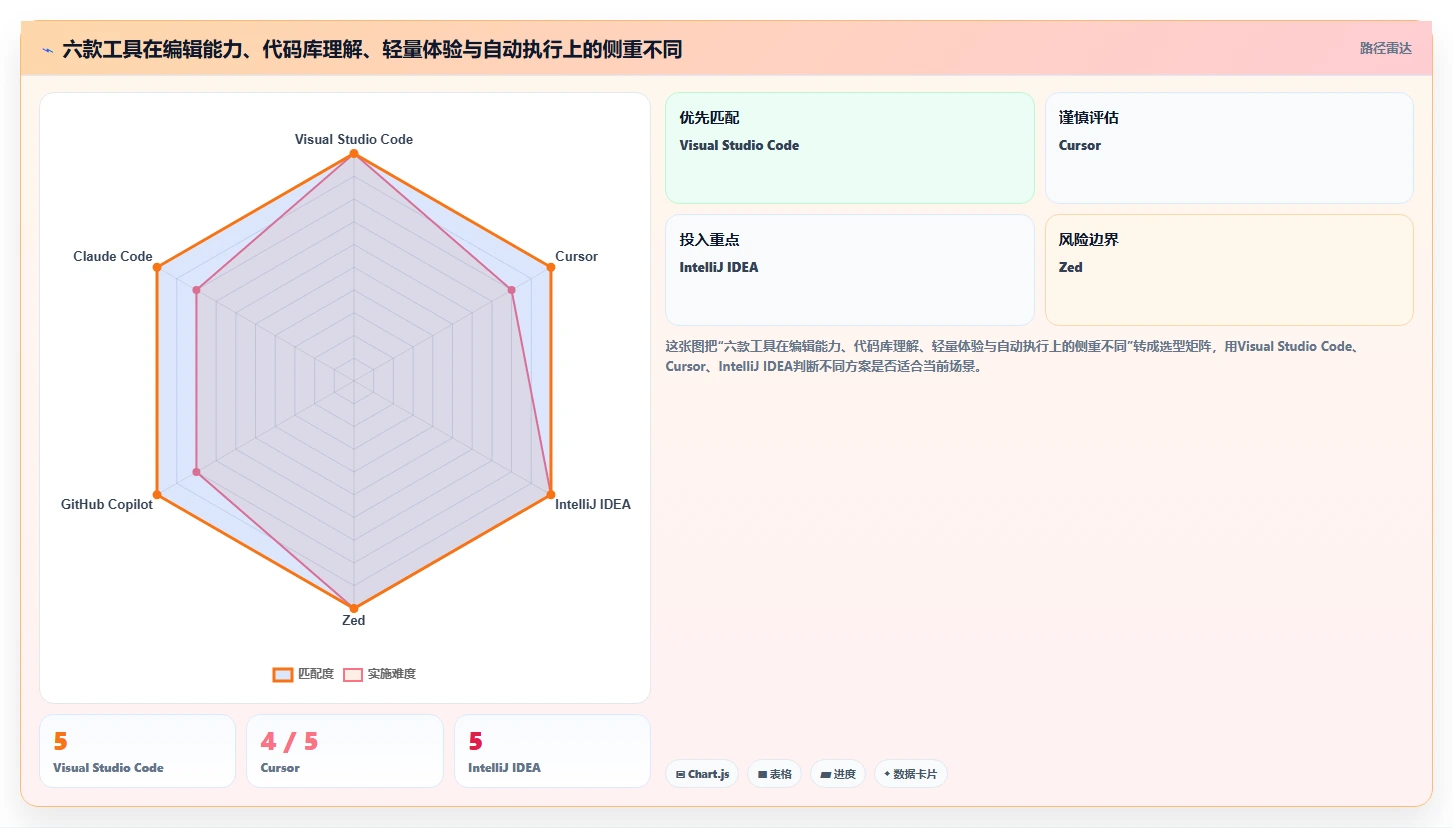Click the 4 / 5 Cursor stat card

pos(345,751)
